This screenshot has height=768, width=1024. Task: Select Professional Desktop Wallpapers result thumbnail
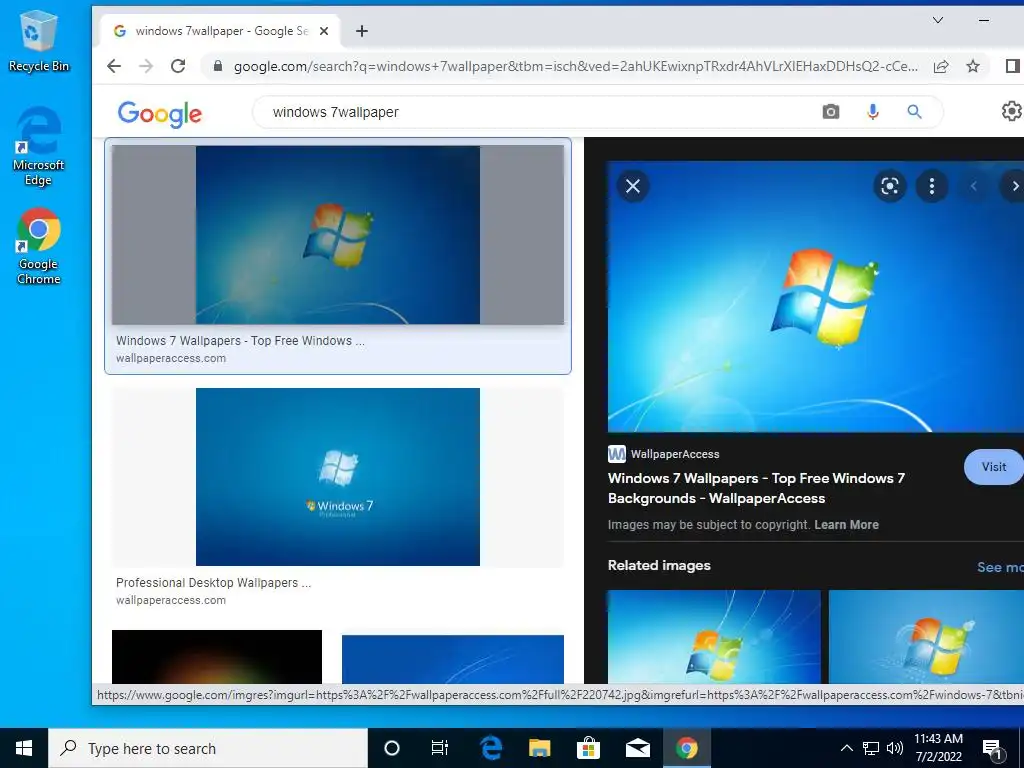[x=338, y=477]
